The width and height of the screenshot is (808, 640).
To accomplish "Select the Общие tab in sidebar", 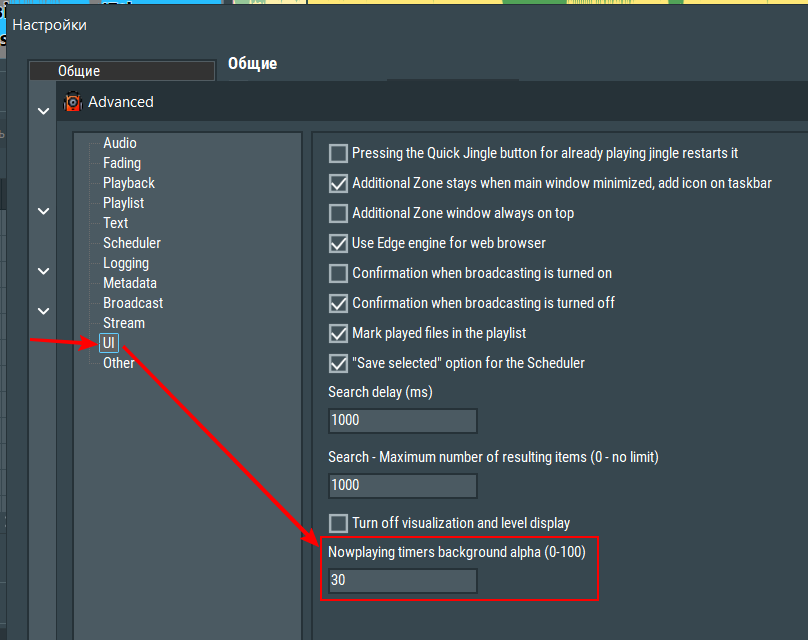I will (x=122, y=71).
